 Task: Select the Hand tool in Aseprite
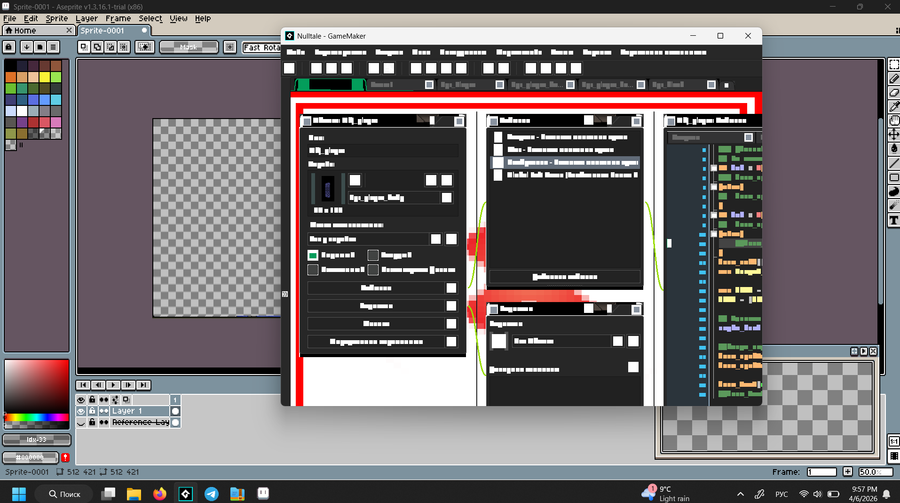[x=894, y=120]
